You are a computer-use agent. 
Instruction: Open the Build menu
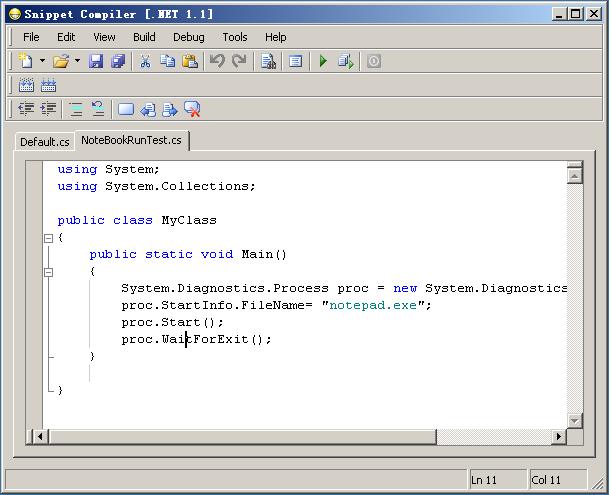coord(144,37)
